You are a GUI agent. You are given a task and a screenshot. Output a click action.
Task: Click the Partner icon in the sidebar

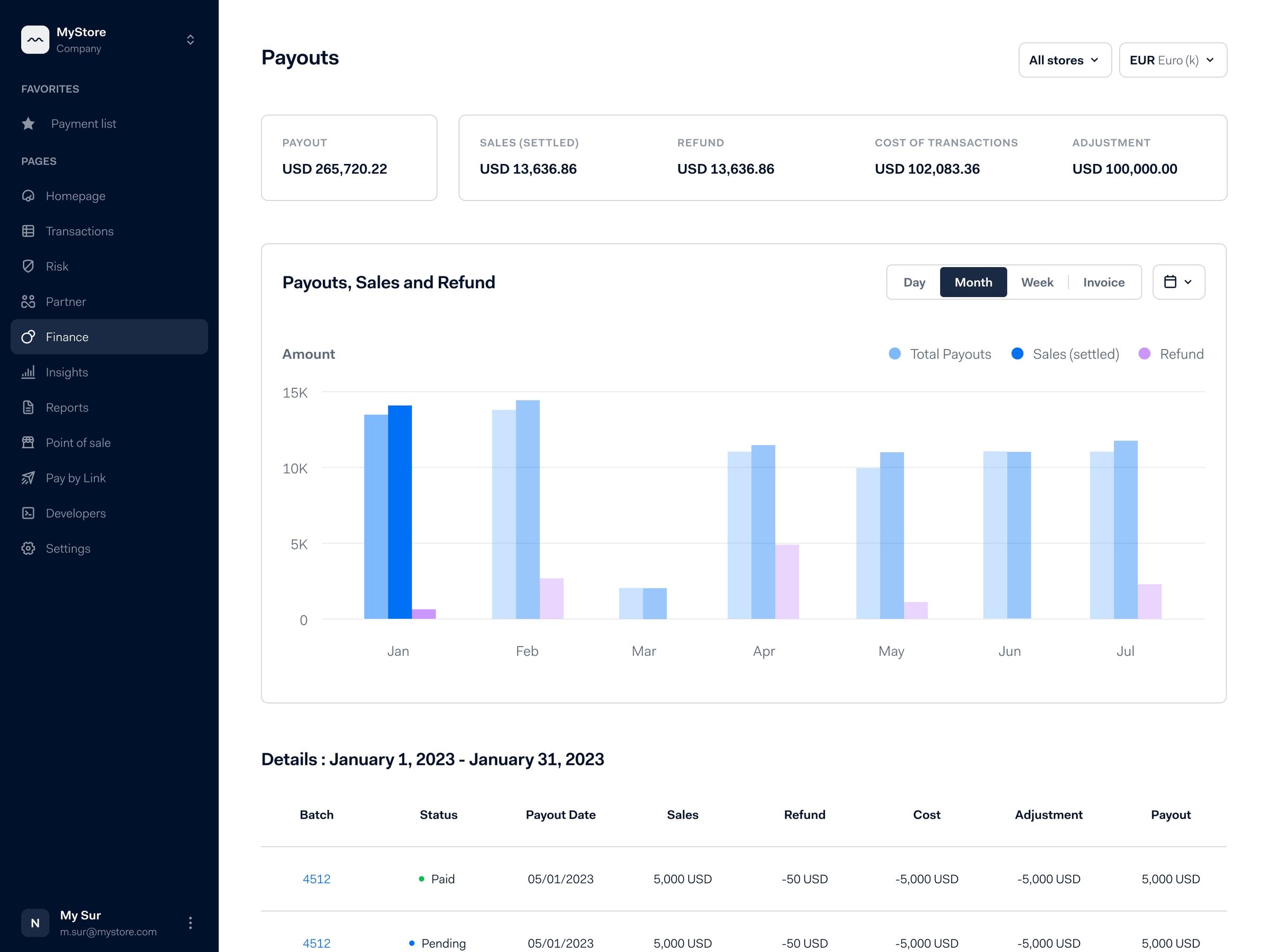pos(28,301)
